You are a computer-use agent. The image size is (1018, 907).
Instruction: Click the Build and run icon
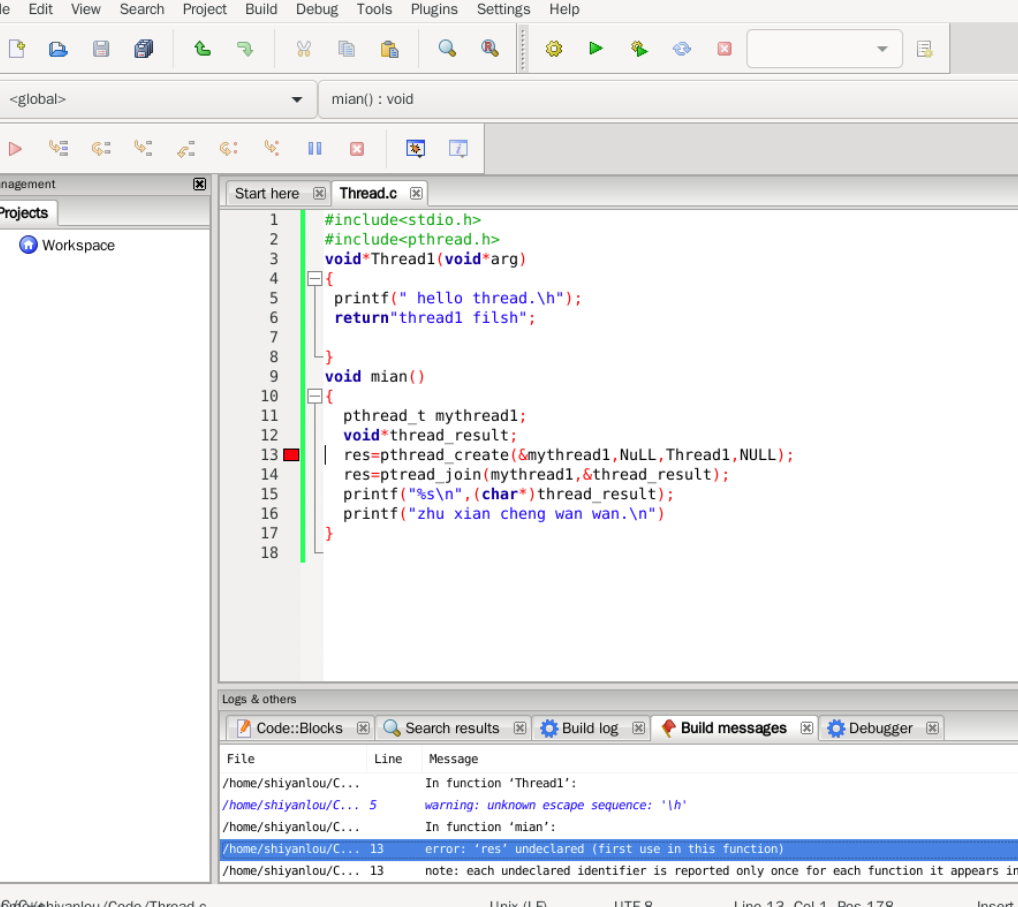pos(639,48)
